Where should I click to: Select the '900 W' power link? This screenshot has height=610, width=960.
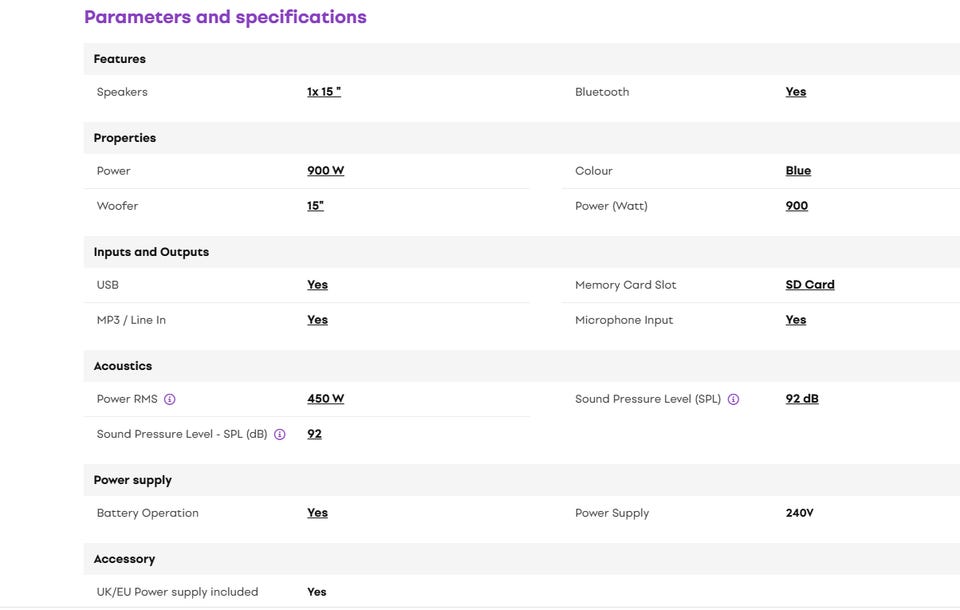click(x=325, y=171)
